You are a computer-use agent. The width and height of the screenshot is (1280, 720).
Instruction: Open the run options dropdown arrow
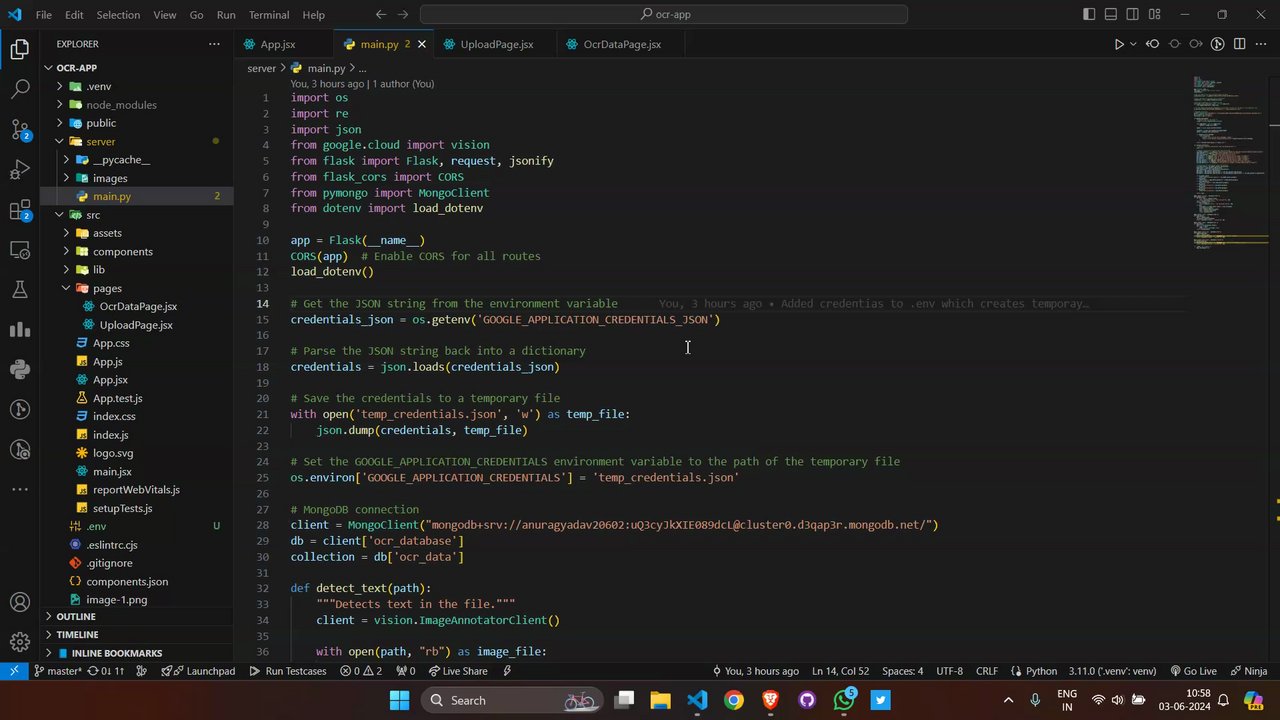click(x=1133, y=44)
